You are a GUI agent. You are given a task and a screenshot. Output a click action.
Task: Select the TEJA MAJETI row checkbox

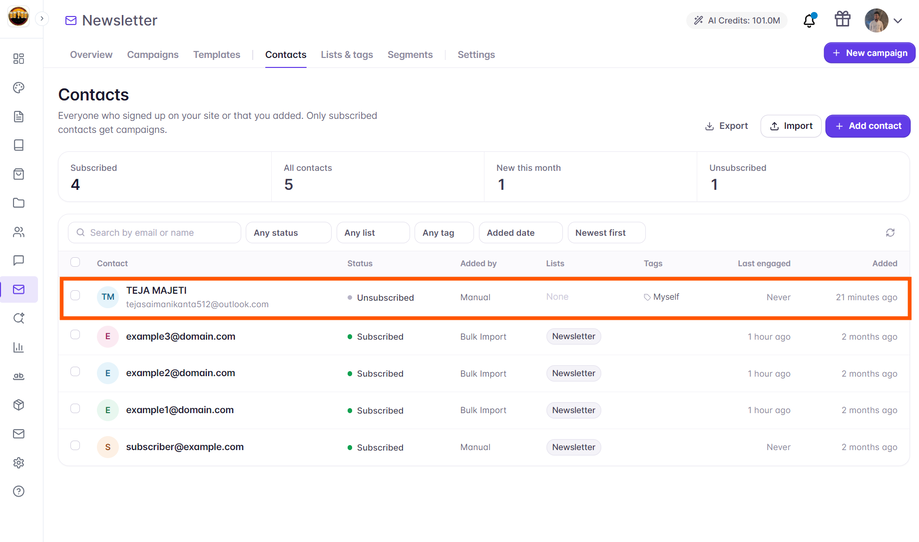pyautogui.click(x=75, y=295)
